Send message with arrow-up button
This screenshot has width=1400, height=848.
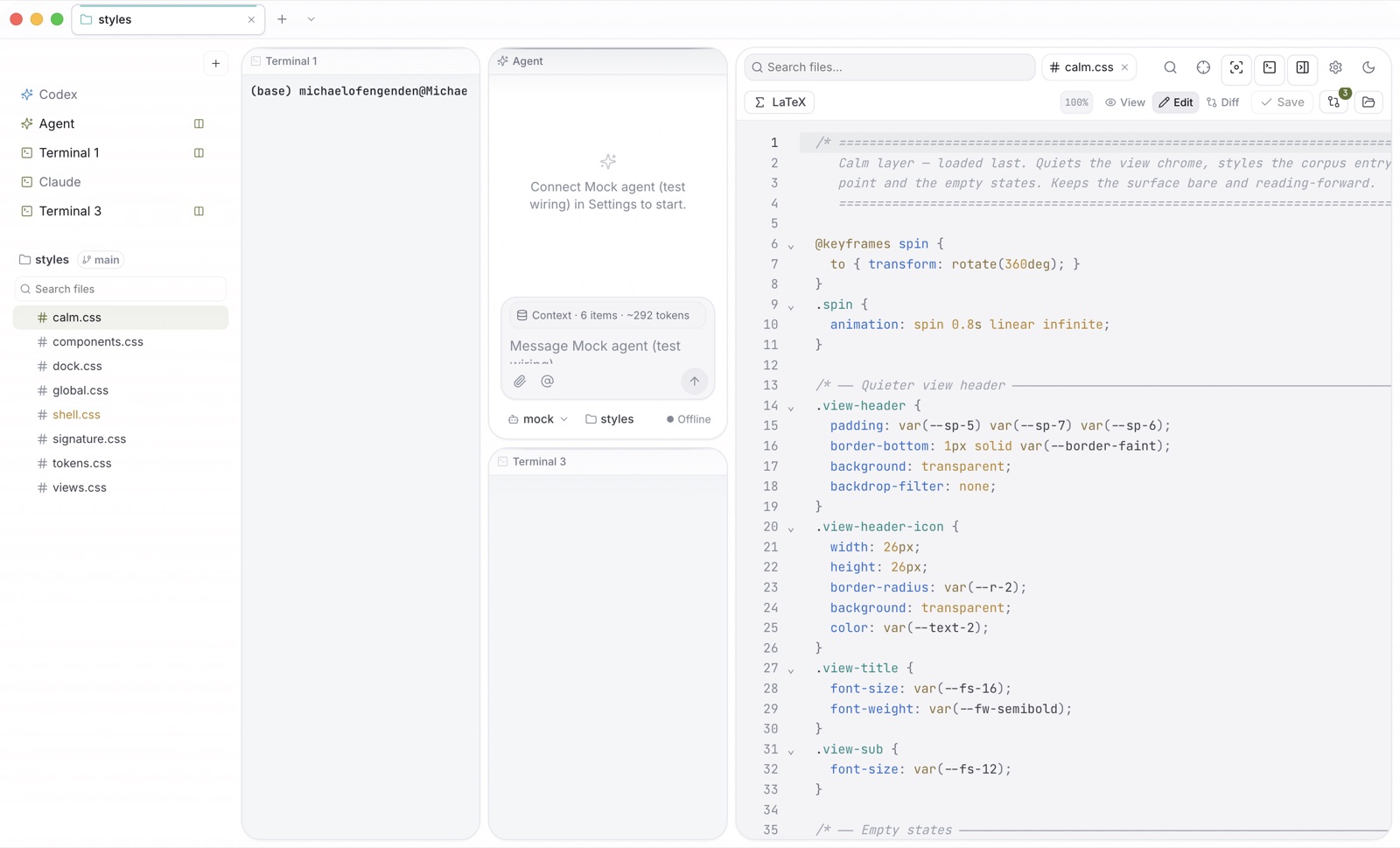[x=694, y=382]
